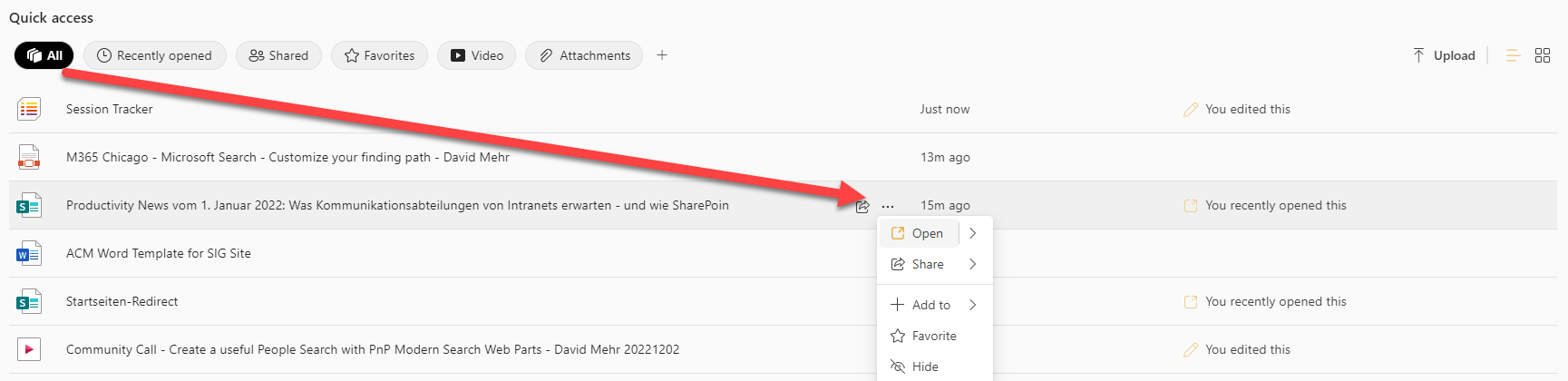
Task: Click SharePoint icon for Startseiten-Redirect
Action: point(29,301)
